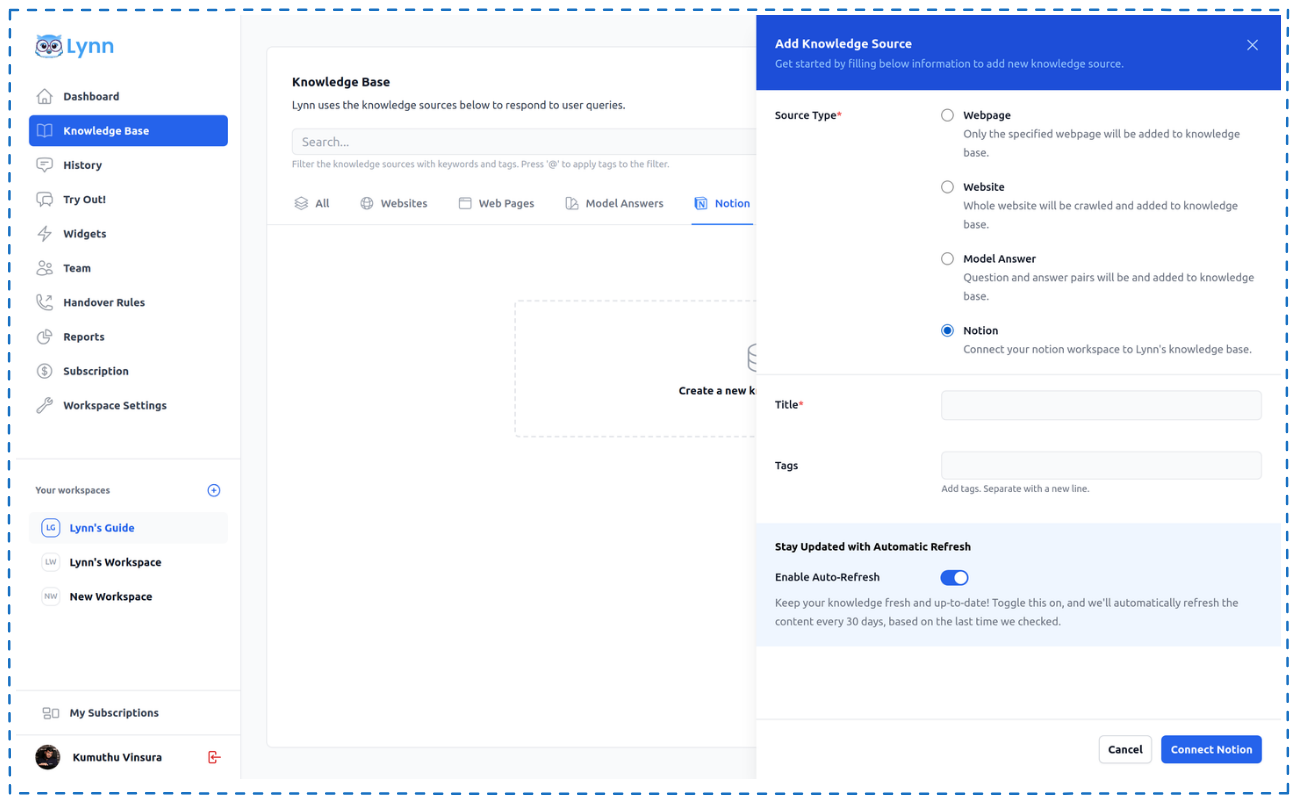The image size is (1297, 803).
Task: Disable the Auto-Refresh toggle
Action: tap(954, 578)
